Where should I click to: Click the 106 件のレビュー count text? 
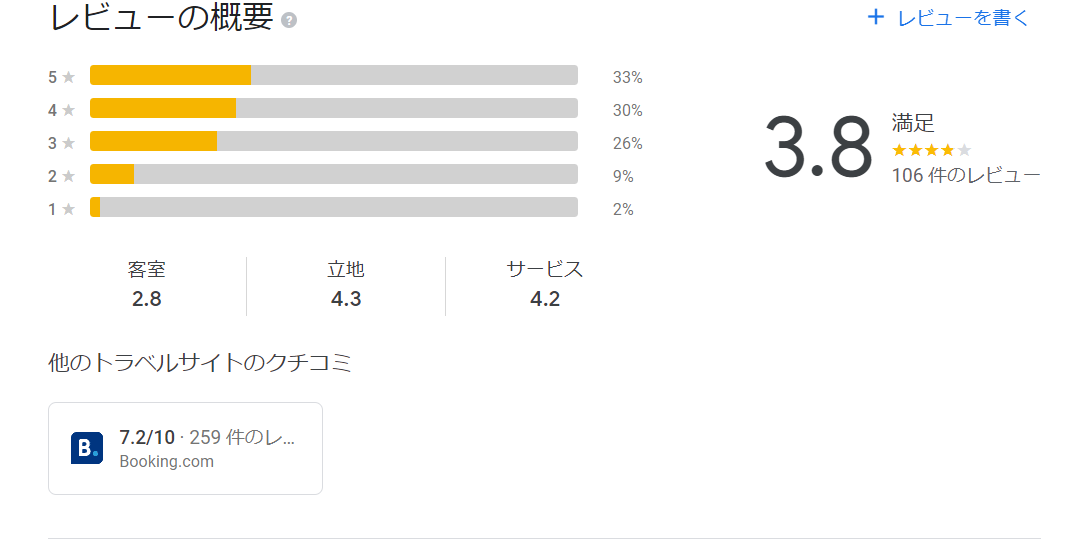pyautogui.click(x=966, y=176)
